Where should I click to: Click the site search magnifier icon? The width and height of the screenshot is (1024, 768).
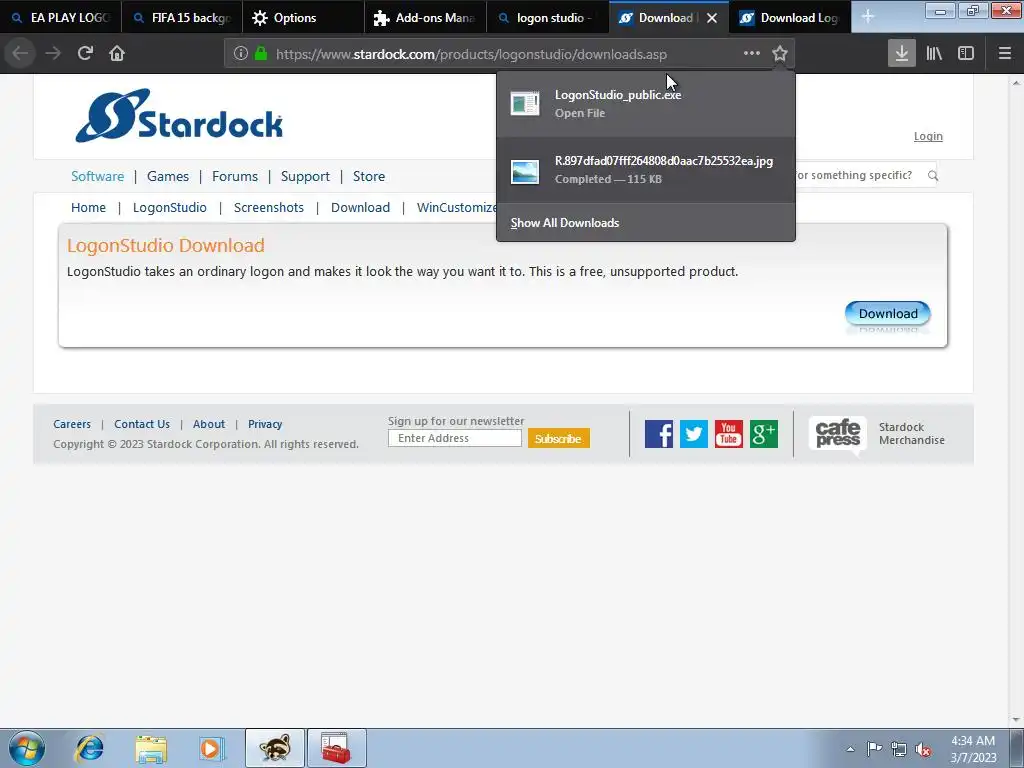933,176
